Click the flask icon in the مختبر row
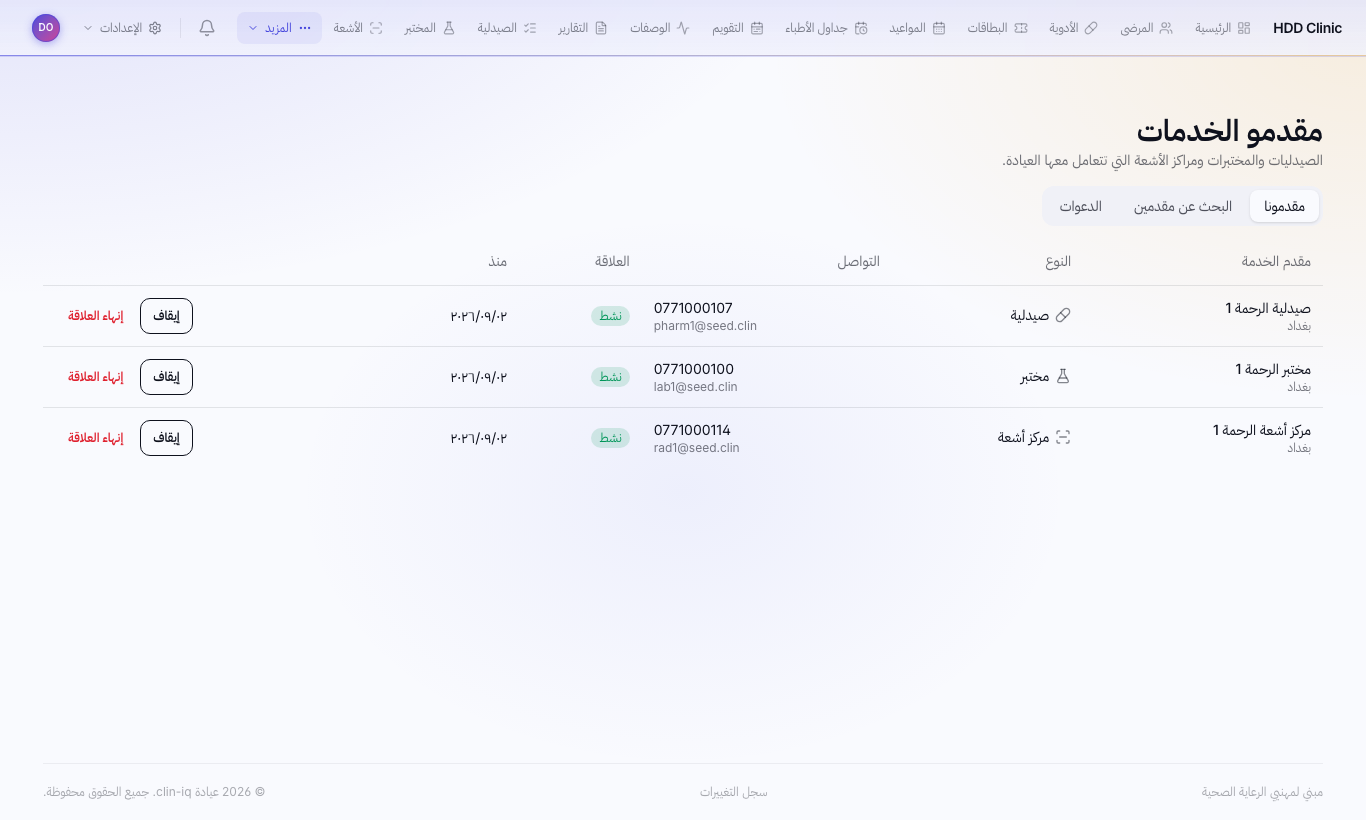 [1063, 376]
